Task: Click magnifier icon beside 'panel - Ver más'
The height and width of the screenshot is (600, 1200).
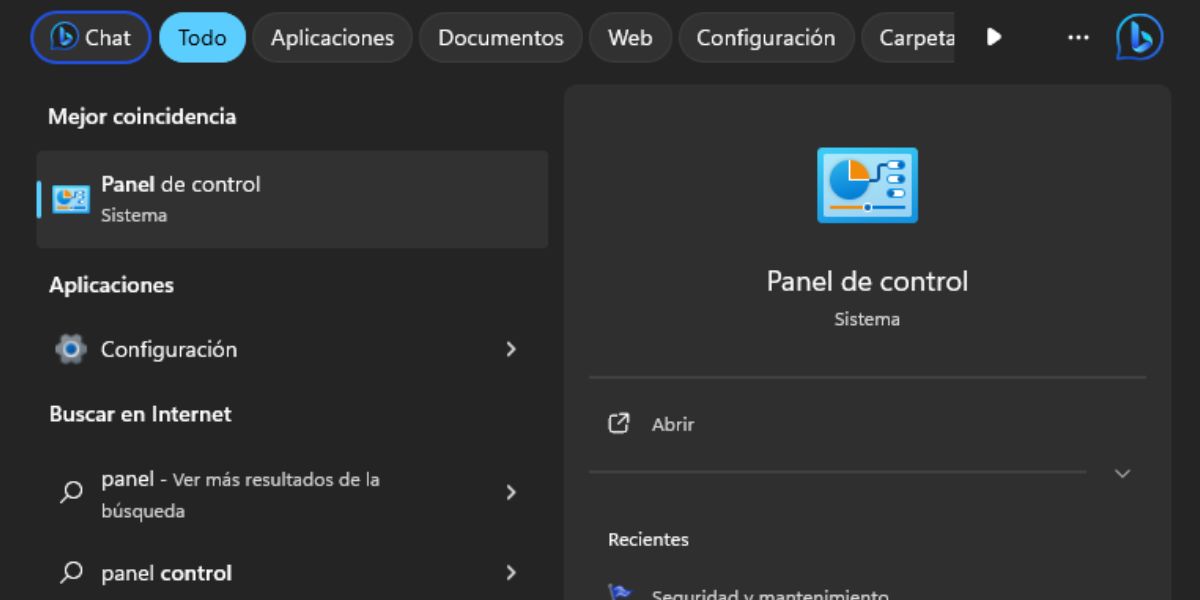Action: 71,492
